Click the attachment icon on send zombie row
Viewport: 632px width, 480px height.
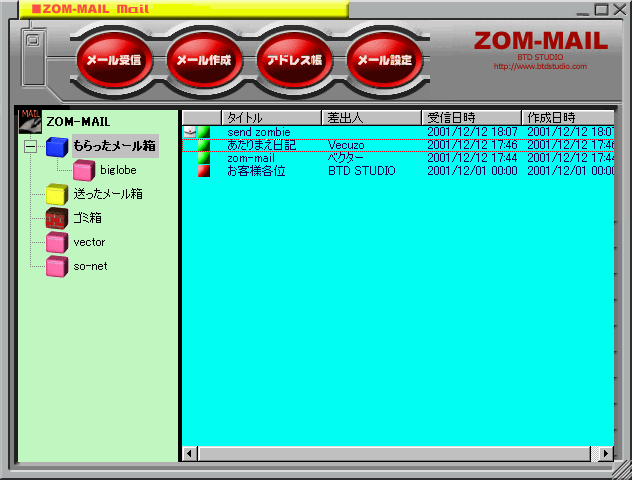point(190,132)
